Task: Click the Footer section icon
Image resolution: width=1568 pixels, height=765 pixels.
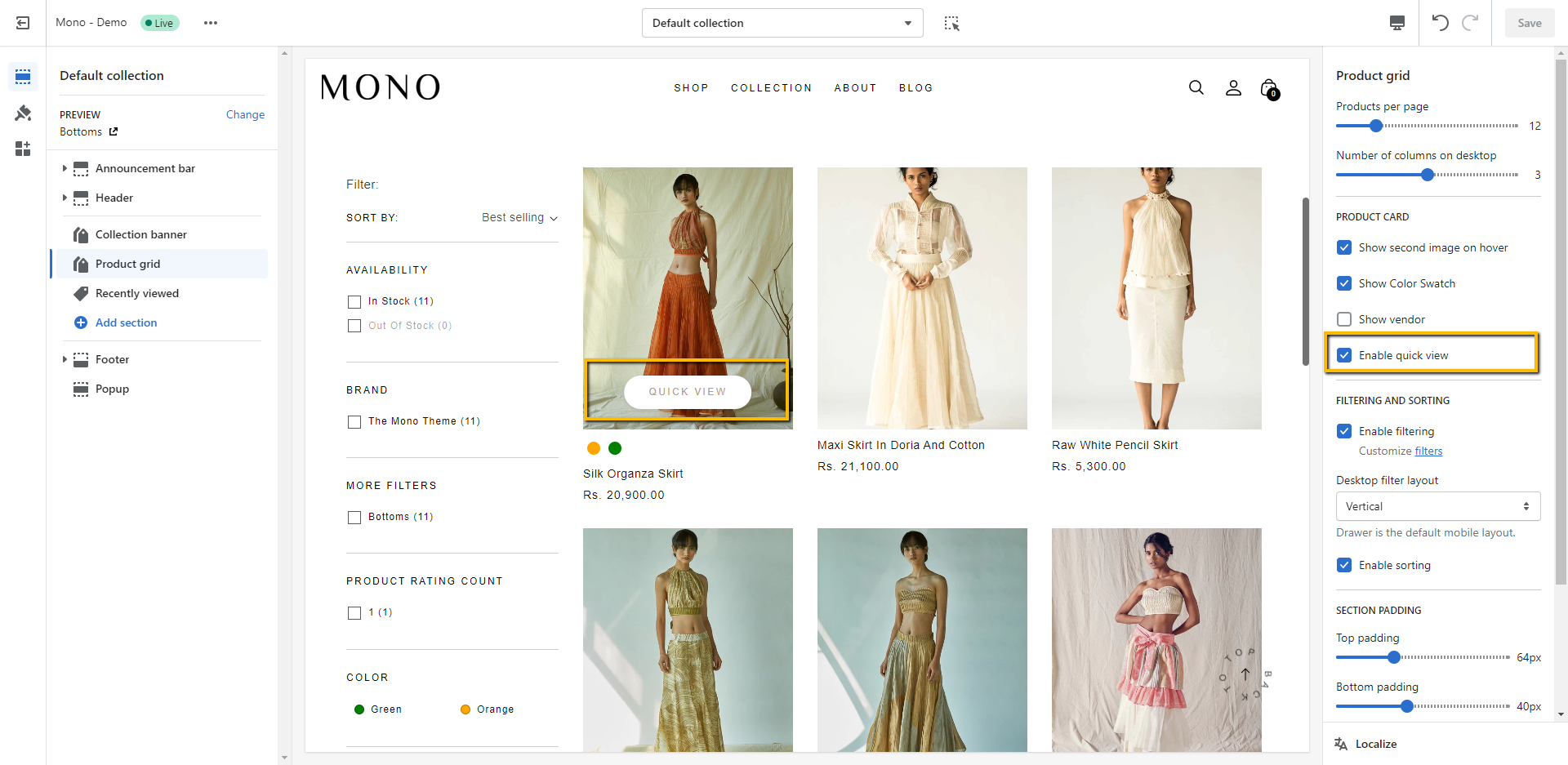Action: tap(81, 359)
